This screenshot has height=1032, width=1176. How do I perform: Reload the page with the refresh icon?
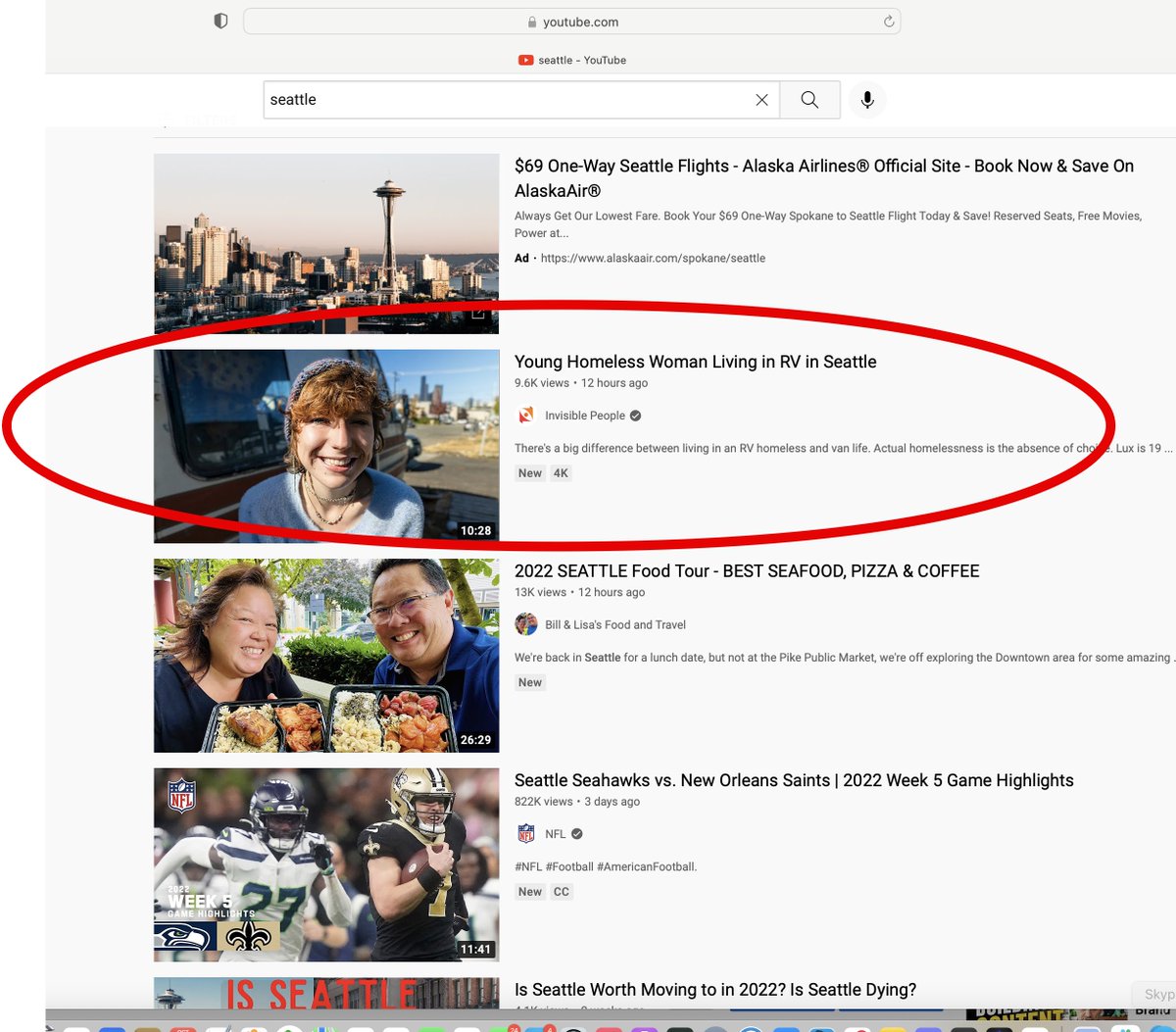pos(889,22)
